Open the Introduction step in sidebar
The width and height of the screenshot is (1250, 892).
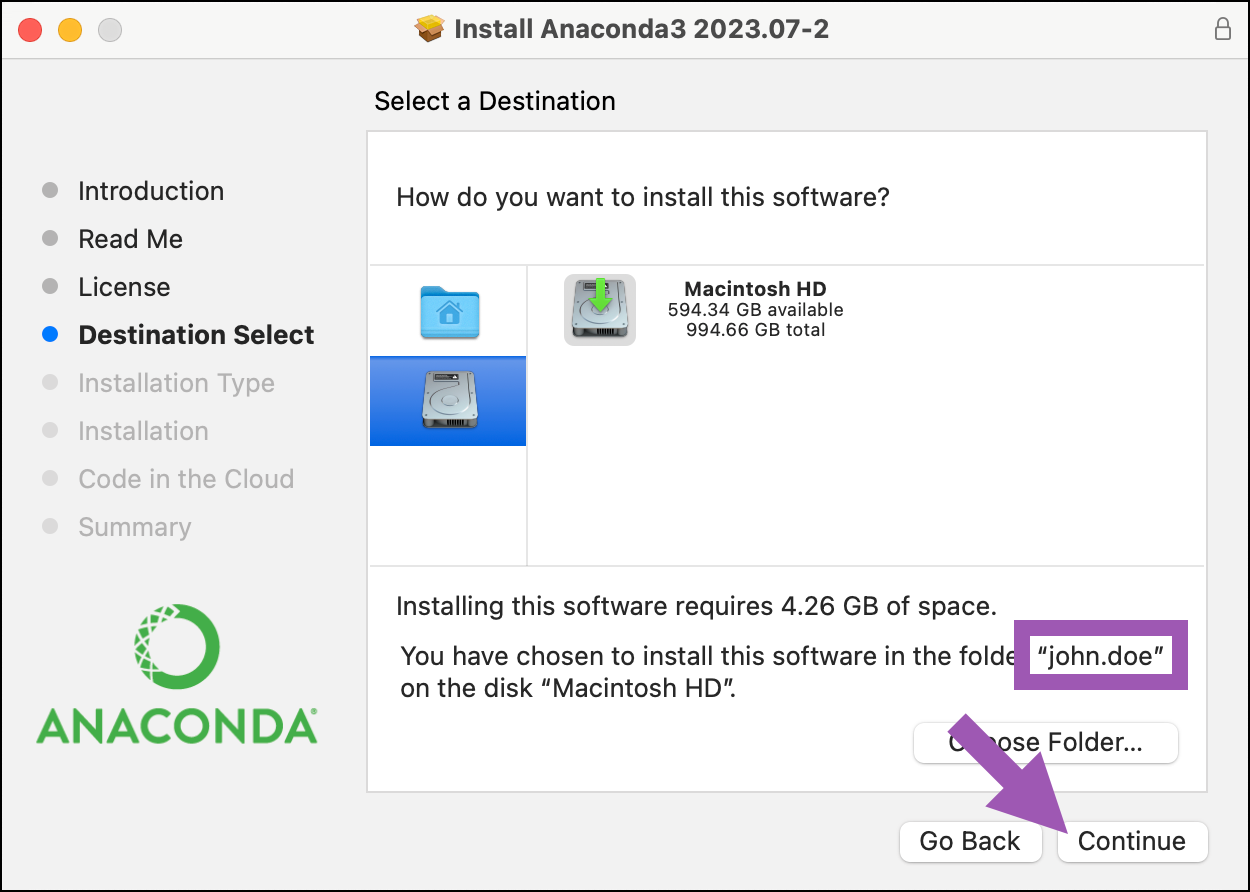(x=151, y=191)
